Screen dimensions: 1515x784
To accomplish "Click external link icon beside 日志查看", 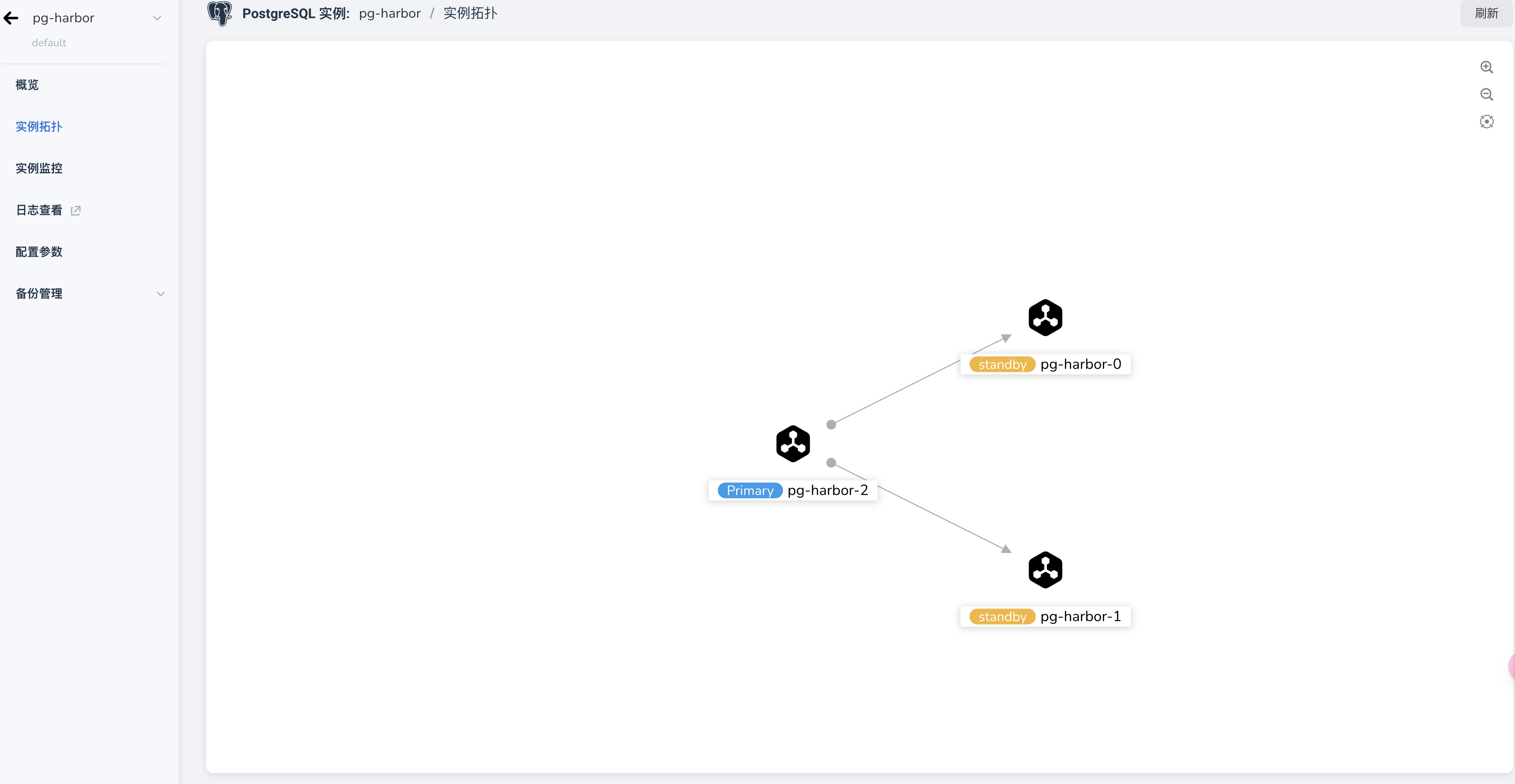I will point(76,211).
